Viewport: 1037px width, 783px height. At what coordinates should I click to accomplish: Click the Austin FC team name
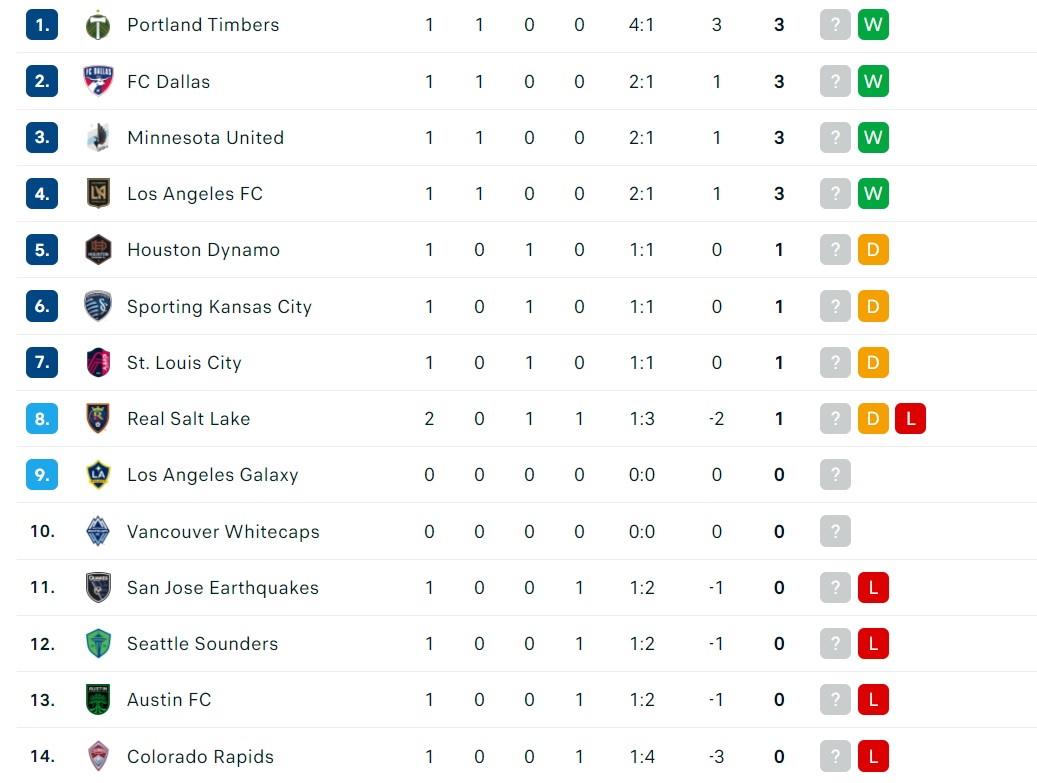[169, 700]
